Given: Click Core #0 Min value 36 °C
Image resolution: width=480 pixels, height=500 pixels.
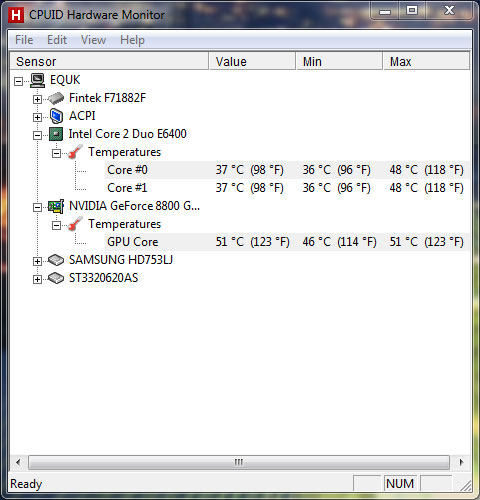Looking at the screenshot, I should pyautogui.click(x=337, y=170).
